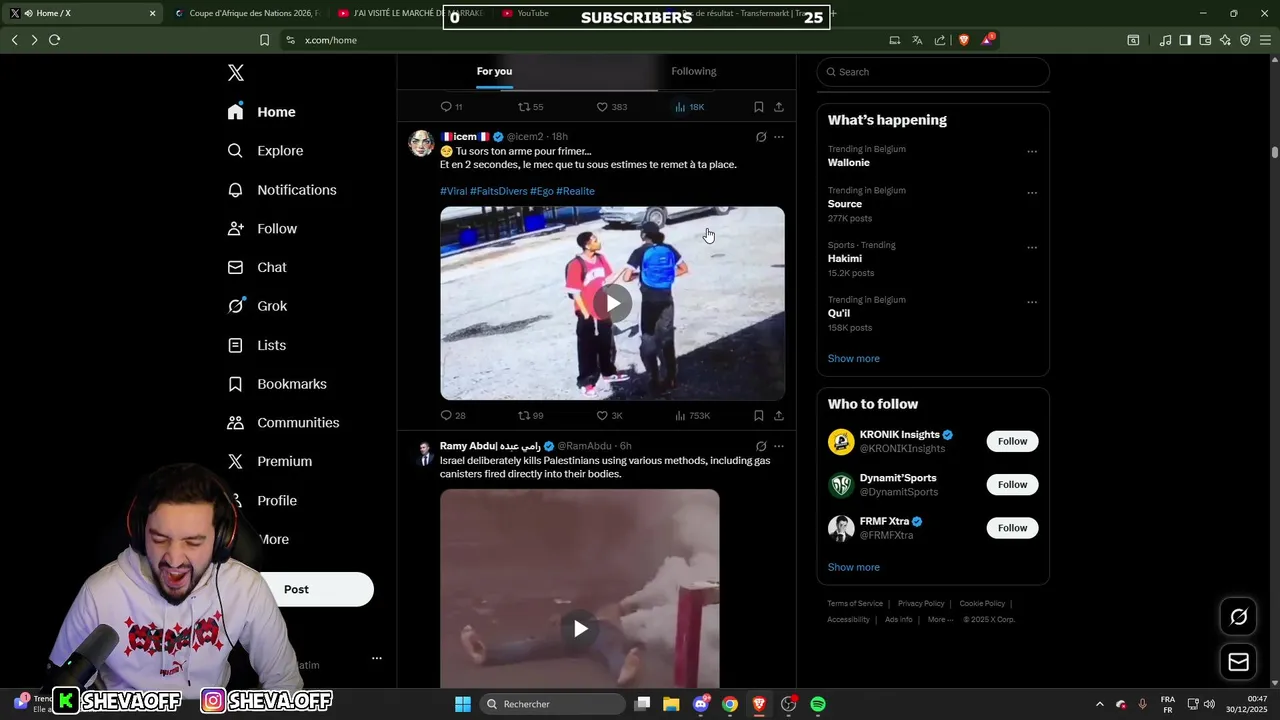Viewport: 1280px width, 720px height.
Task: Expand the More footer links menu
Action: tap(940, 620)
